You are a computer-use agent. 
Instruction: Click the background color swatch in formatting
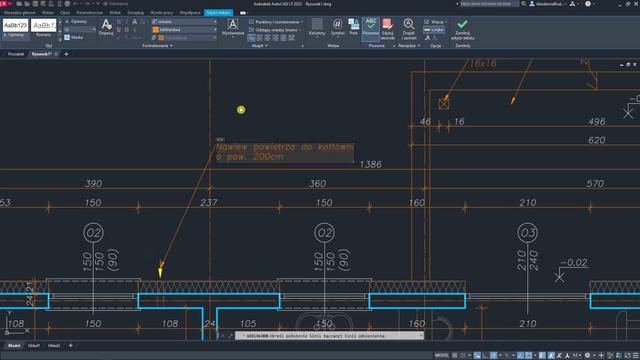[161, 38]
